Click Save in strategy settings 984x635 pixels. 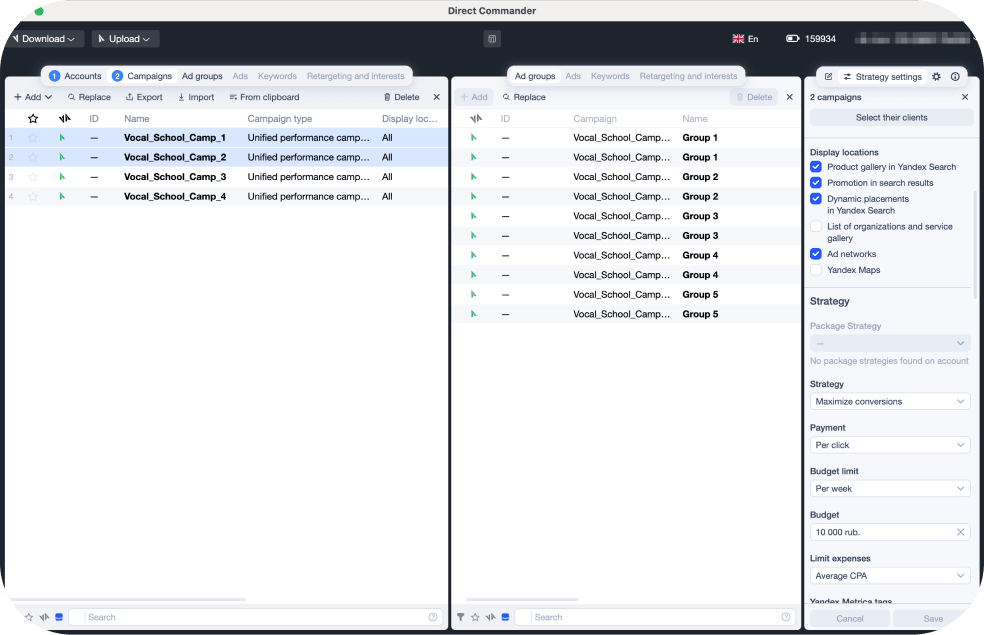click(933, 619)
